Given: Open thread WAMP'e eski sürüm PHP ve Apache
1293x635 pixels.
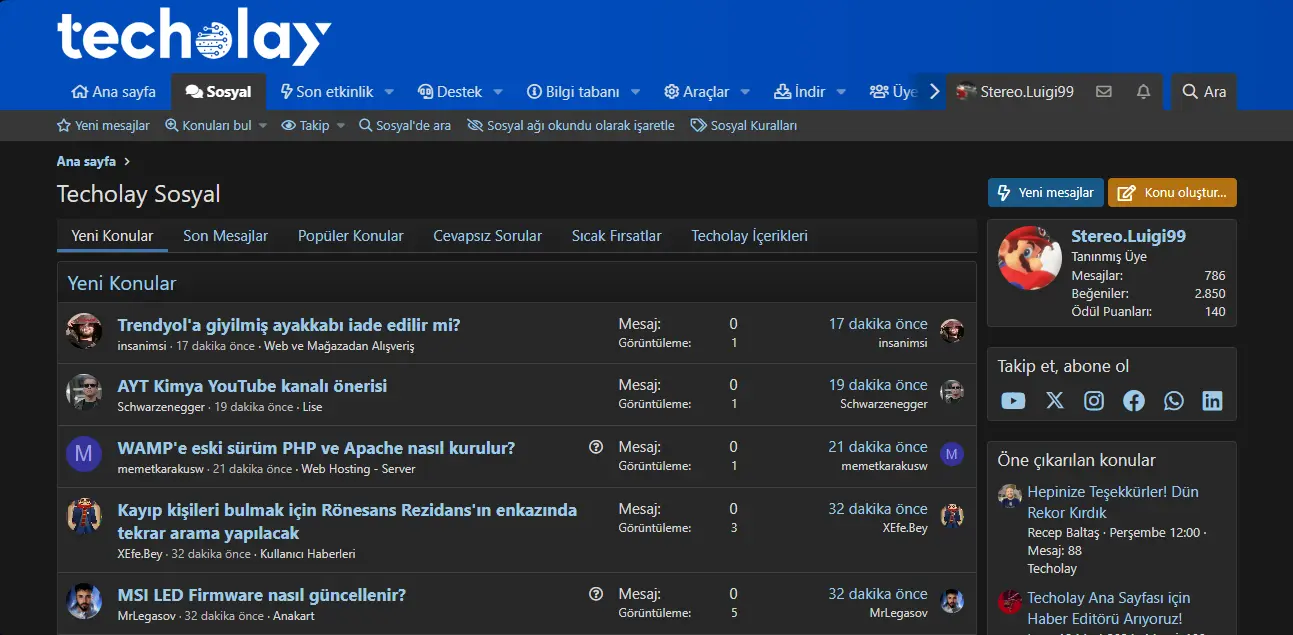Looking at the screenshot, I should click(x=316, y=448).
